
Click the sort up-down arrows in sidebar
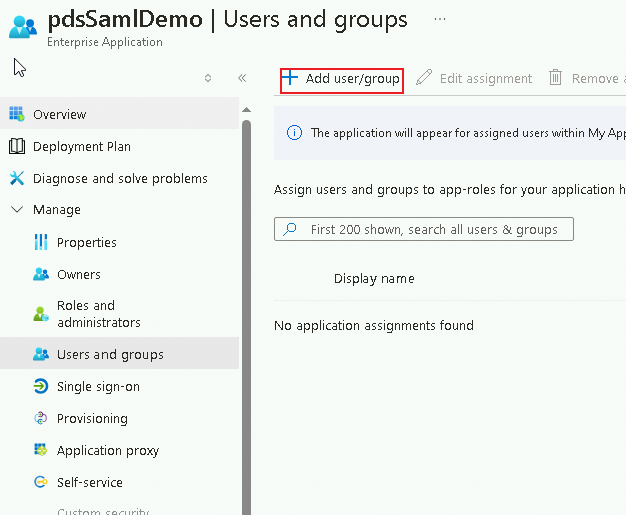(208, 78)
